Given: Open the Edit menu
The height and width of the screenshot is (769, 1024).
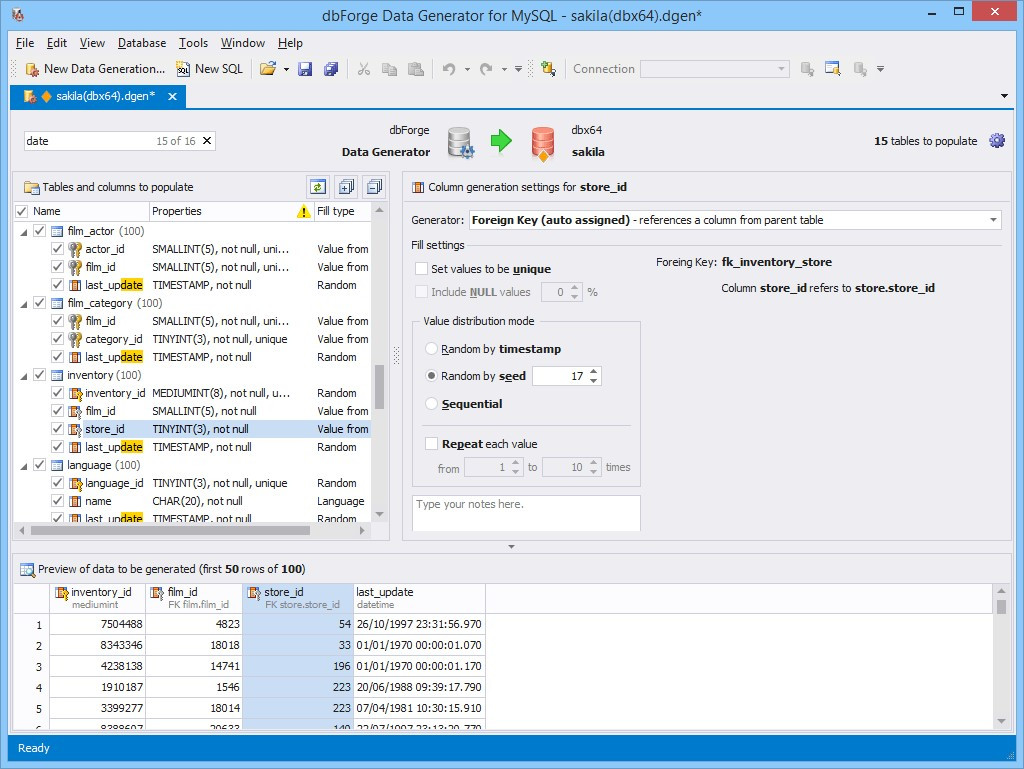Looking at the screenshot, I should pos(57,43).
